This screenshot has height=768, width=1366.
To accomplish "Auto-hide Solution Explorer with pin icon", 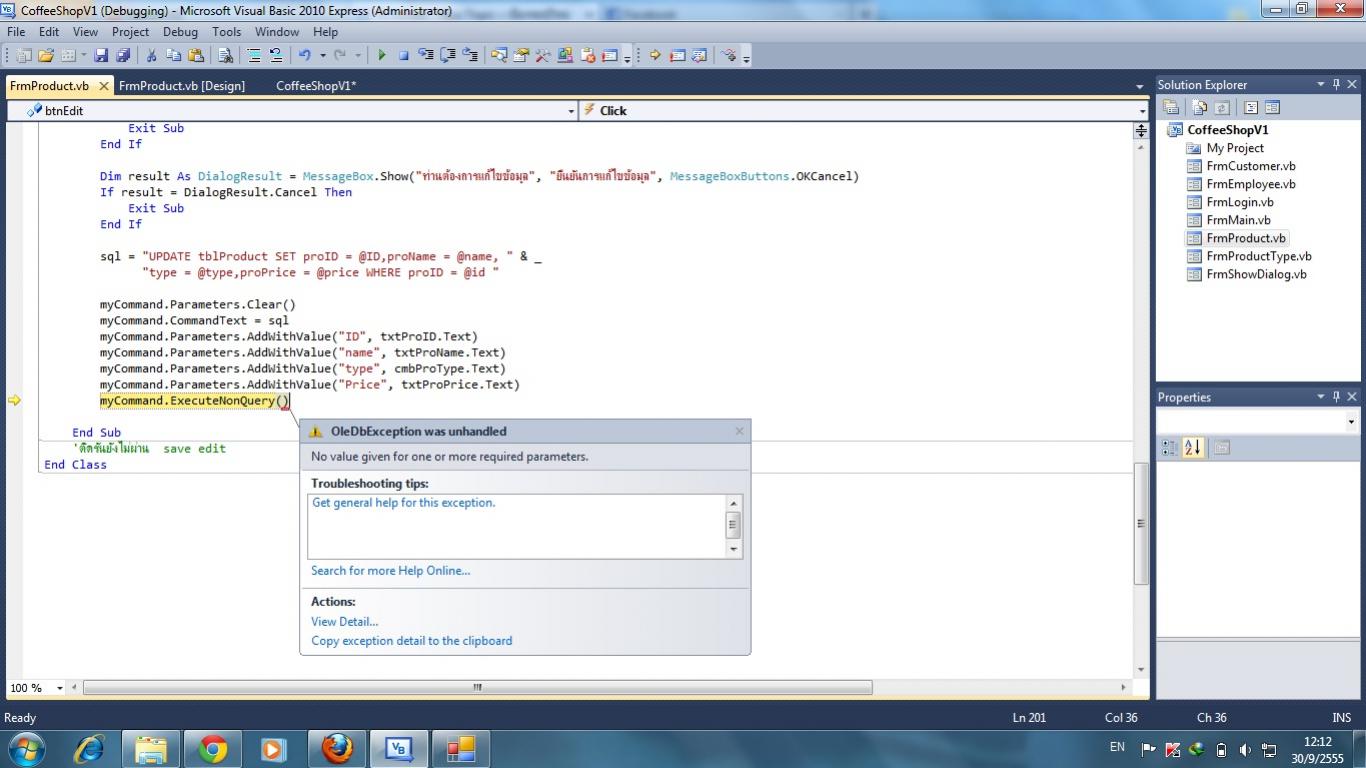I will tap(1336, 85).
